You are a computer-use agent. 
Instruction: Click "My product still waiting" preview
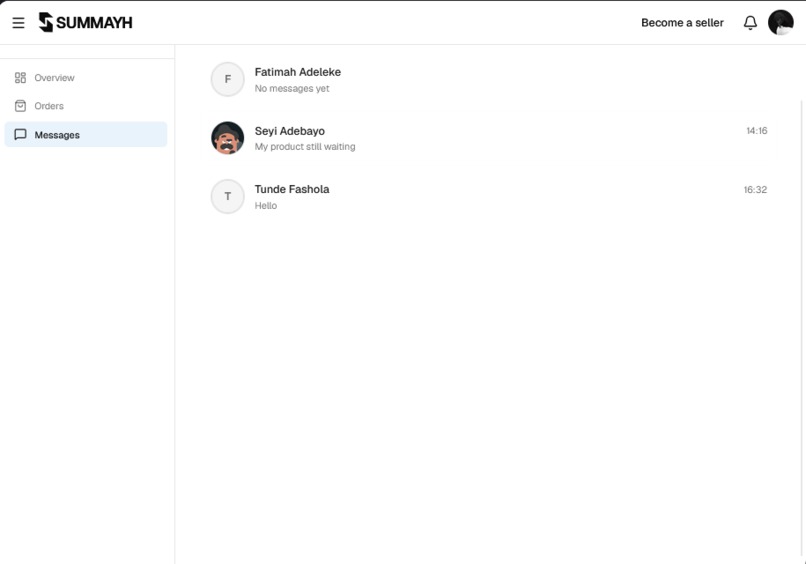pyautogui.click(x=305, y=147)
